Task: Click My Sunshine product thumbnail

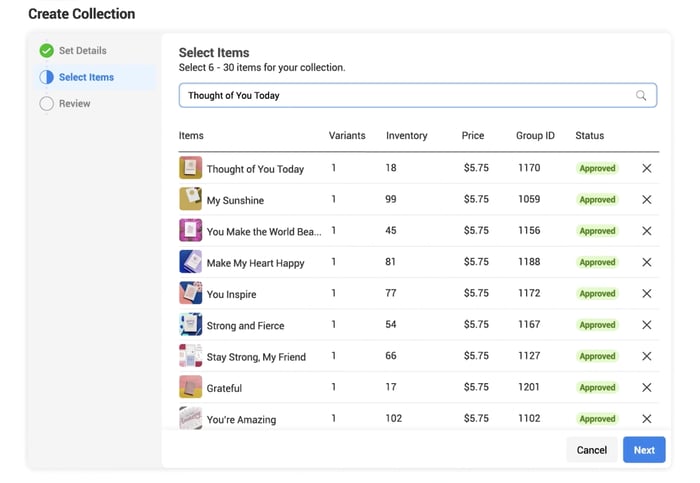Action: (x=190, y=200)
